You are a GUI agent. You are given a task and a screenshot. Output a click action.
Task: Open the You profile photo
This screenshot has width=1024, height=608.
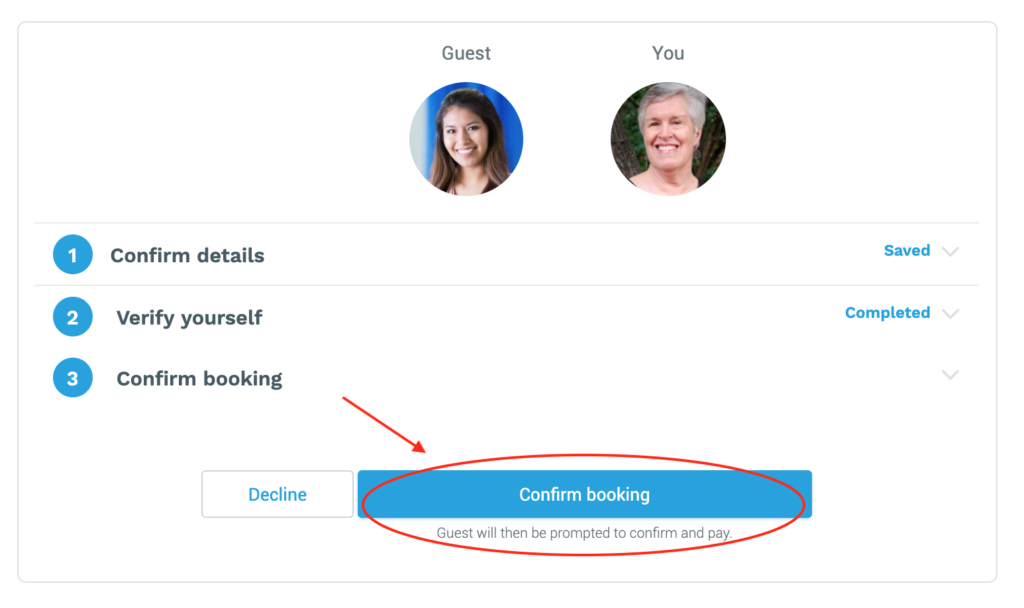(x=668, y=138)
